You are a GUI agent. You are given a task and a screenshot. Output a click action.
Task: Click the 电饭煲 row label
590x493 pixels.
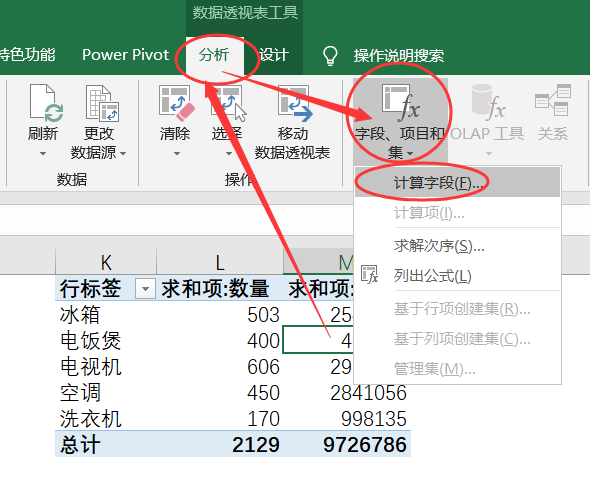[x=90, y=341]
